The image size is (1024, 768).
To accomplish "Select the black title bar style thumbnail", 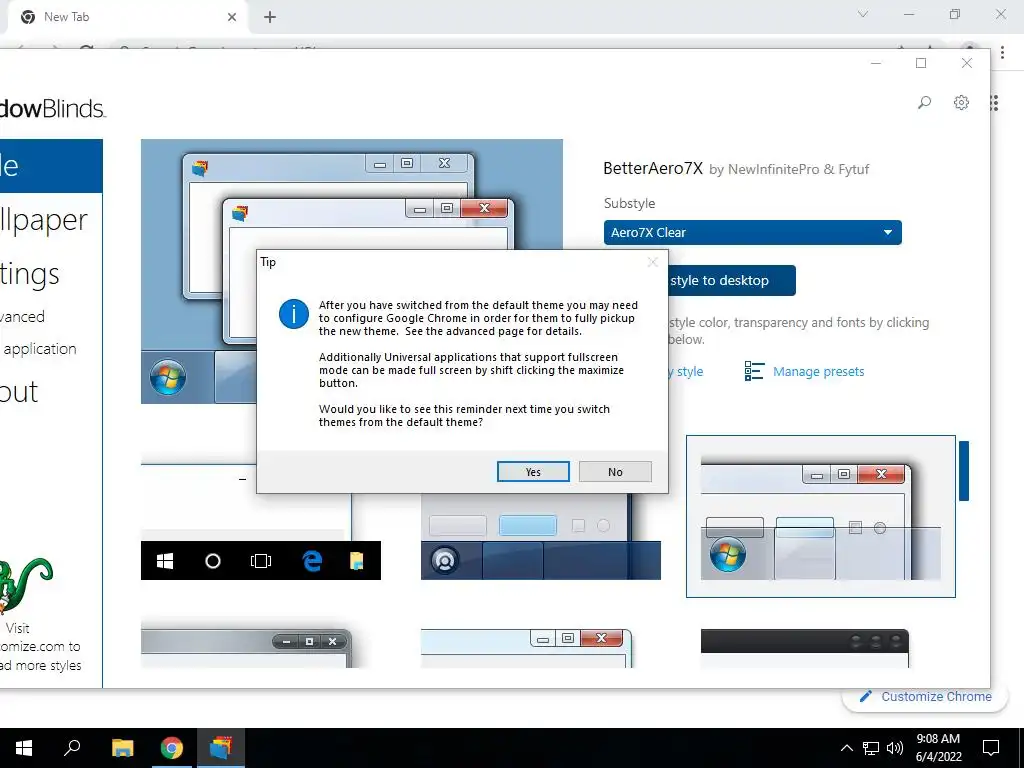I will coord(805,648).
